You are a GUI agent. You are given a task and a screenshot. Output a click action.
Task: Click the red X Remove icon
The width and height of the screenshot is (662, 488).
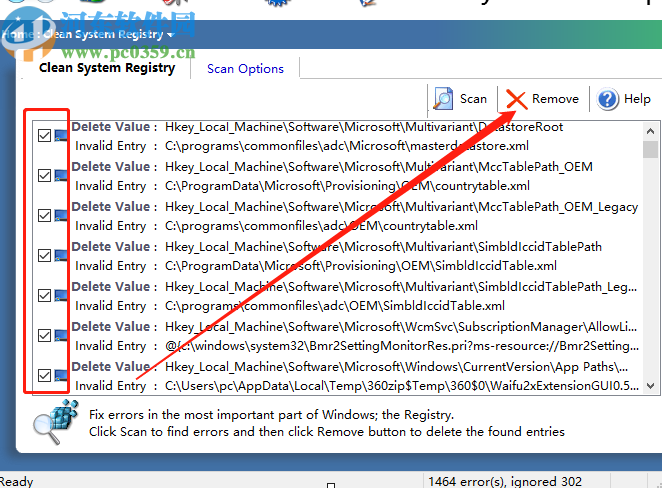[x=516, y=100]
